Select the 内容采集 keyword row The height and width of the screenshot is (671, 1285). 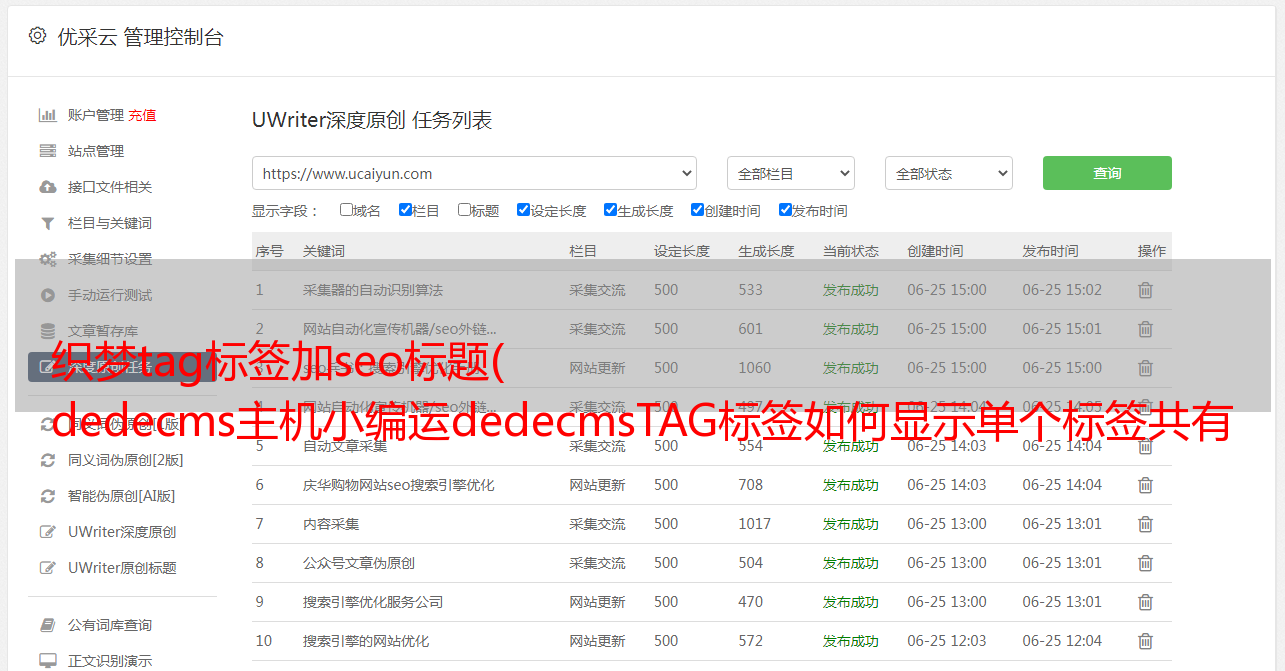click(x=331, y=524)
